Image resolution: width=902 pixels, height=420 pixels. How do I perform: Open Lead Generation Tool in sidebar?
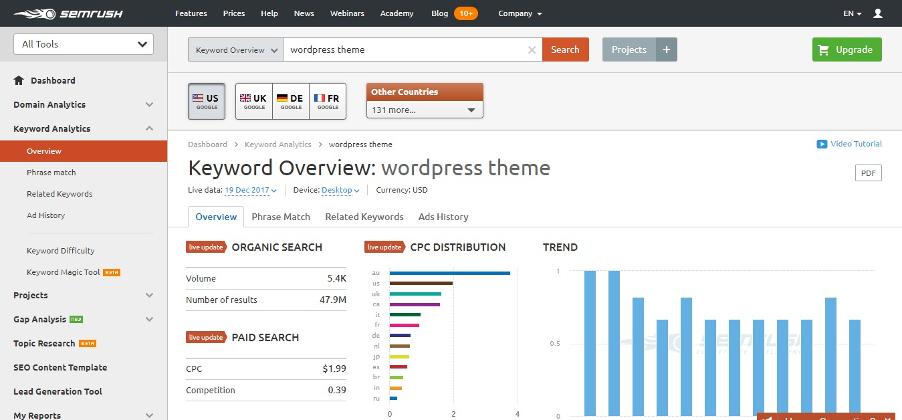58,392
